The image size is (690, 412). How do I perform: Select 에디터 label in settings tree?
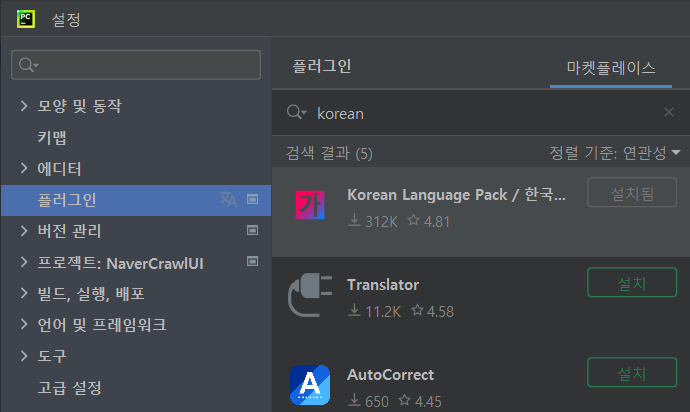[59, 169]
